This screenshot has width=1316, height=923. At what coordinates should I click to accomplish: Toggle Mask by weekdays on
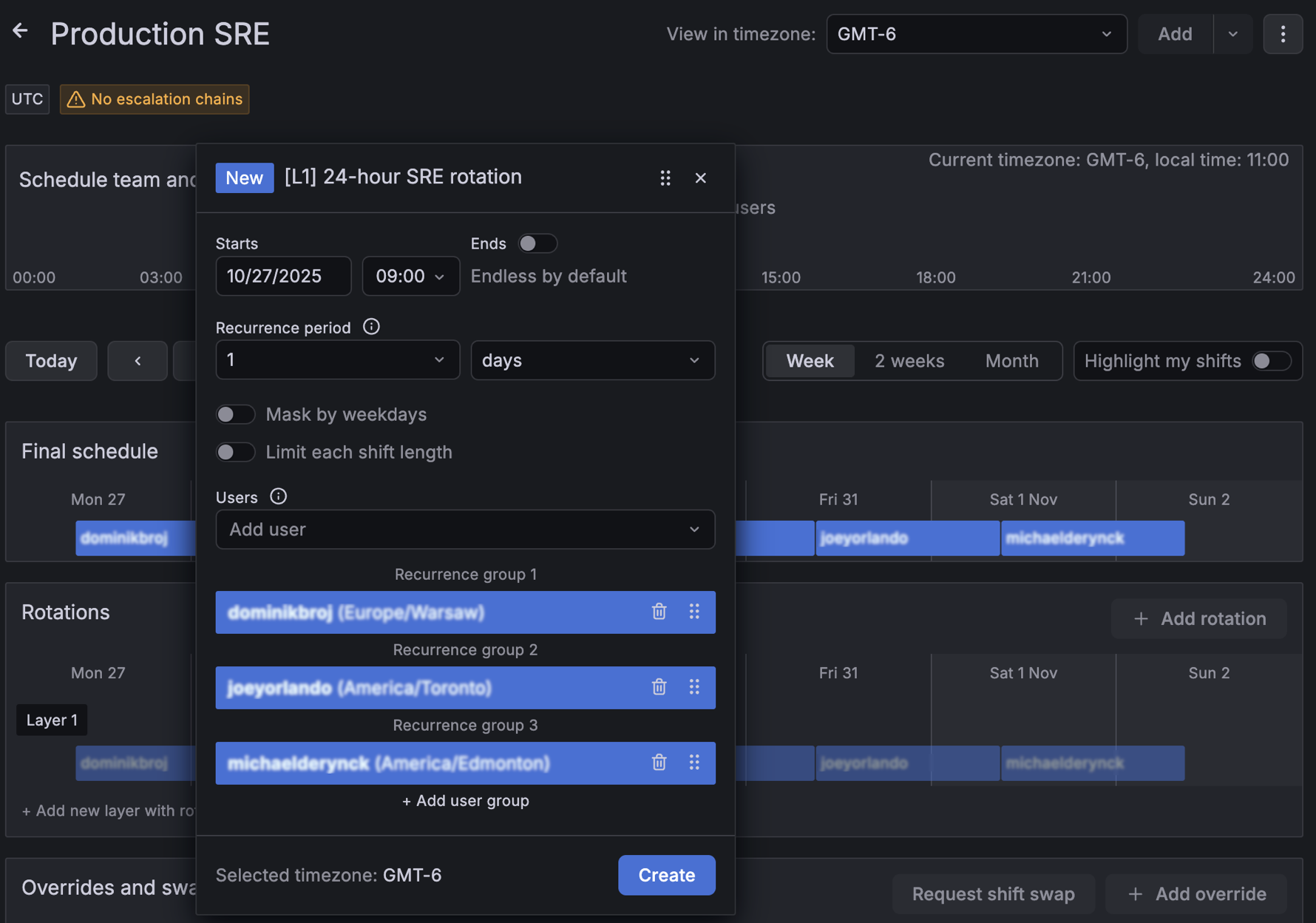click(235, 414)
